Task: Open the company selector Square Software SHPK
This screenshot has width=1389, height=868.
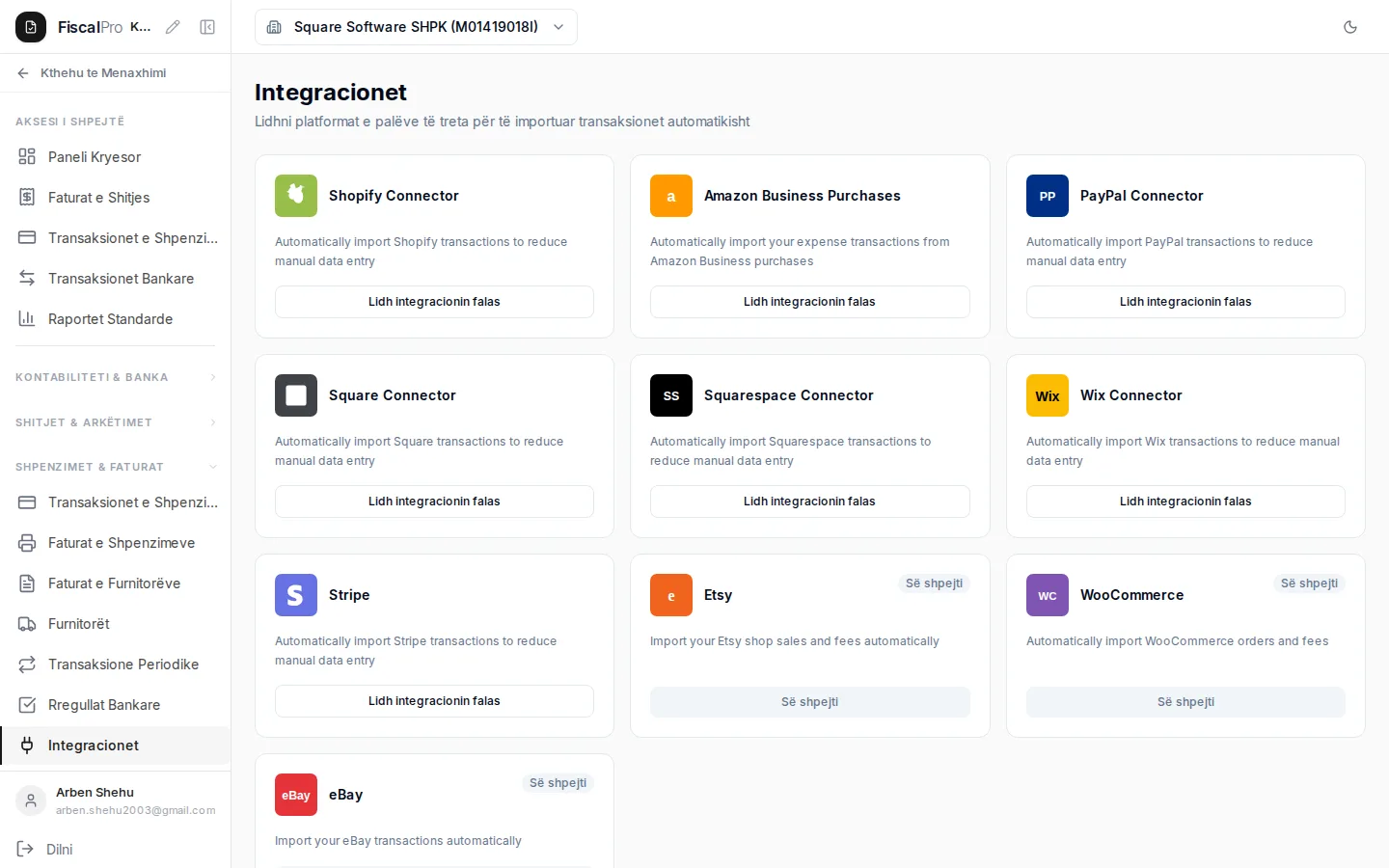Action: 416,27
